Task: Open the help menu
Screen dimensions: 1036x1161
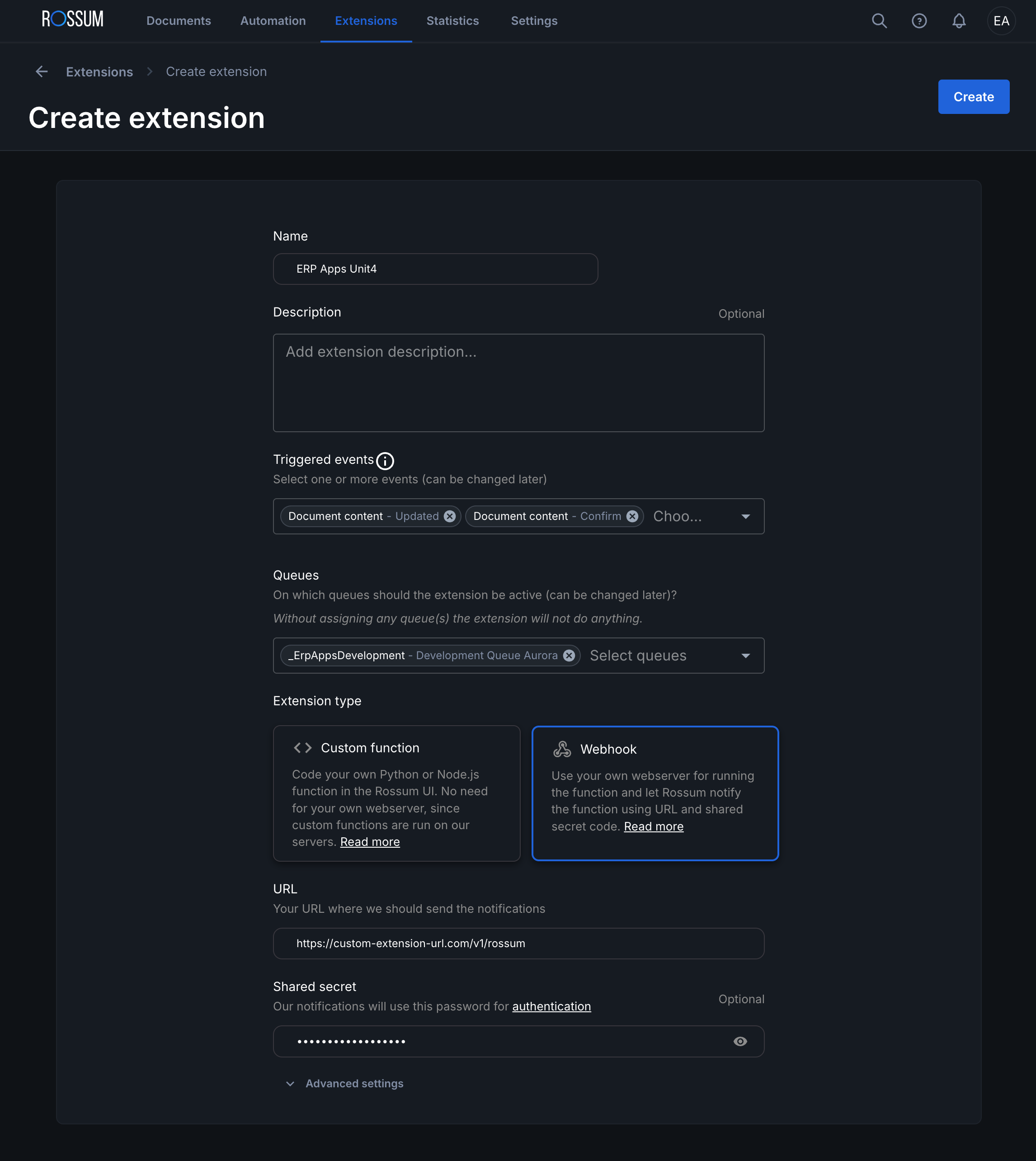Action: (919, 21)
